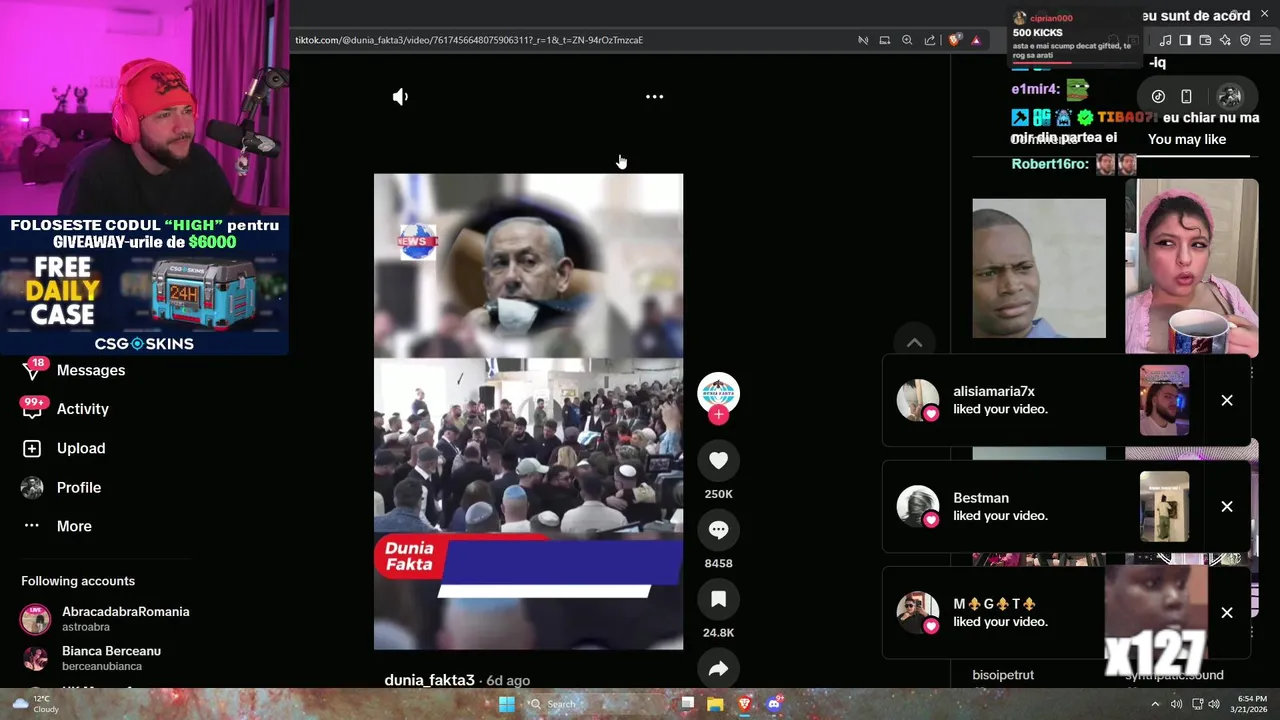Screen dimensions: 1280x720
Task: Click the install app icon in address bar
Action: pos(885,40)
